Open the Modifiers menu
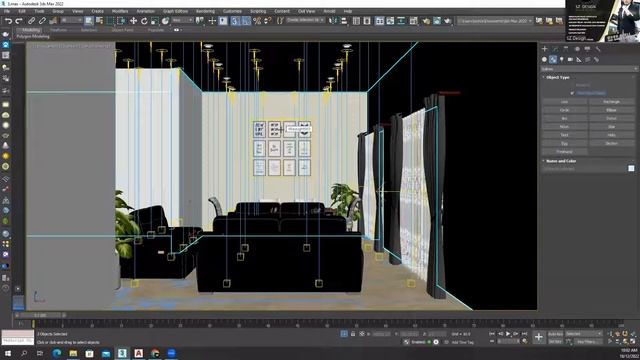 (x=120, y=11)
